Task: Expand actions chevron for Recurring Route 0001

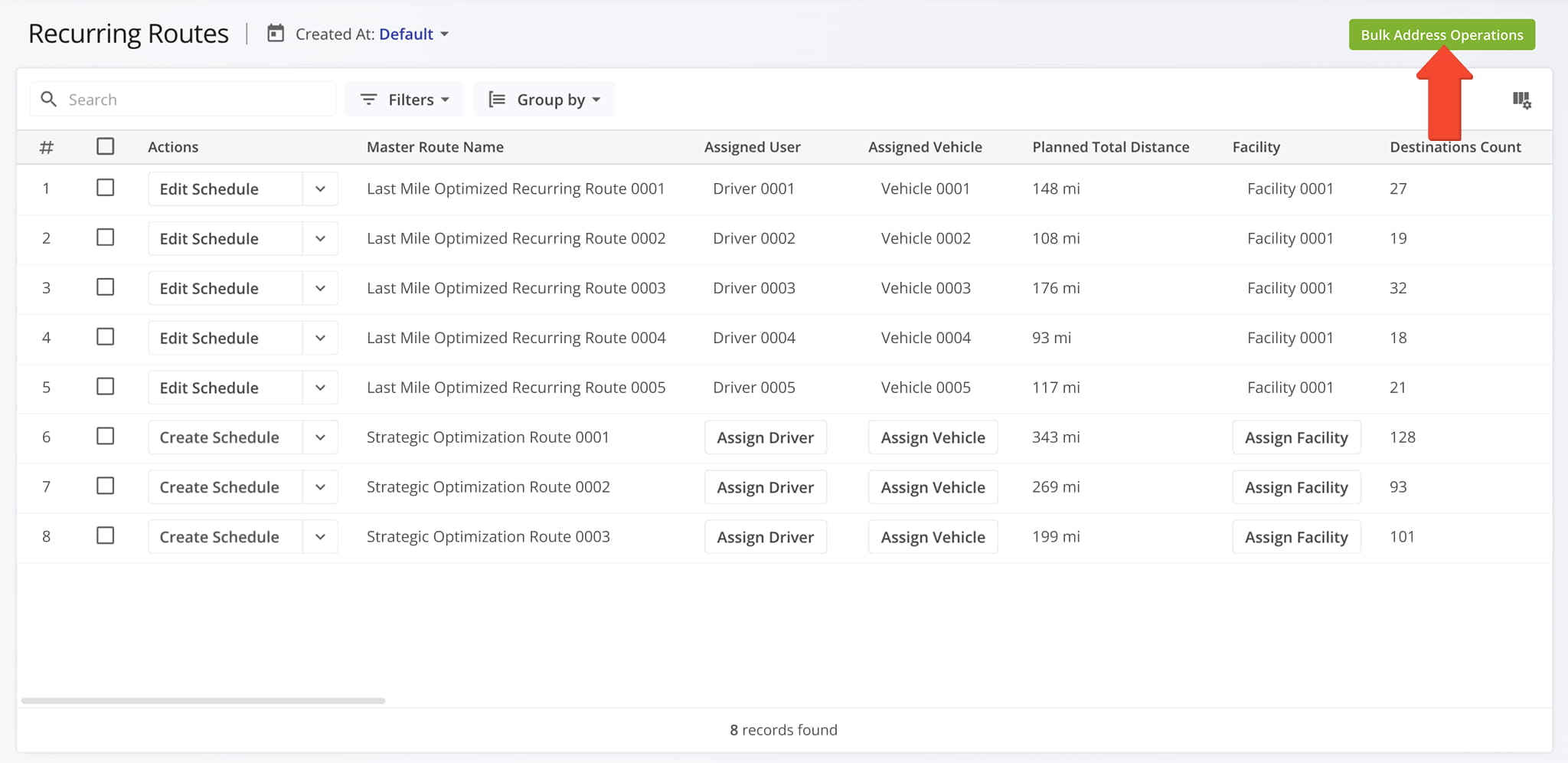Action: [320, 189]
